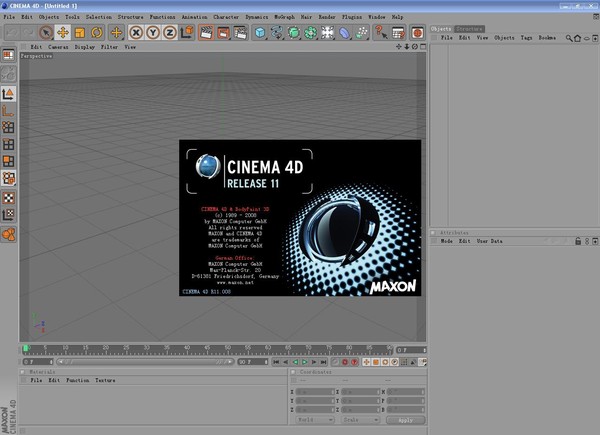Open the blue deformer objects palette
This screenshot has width=600, height=435.
(x=344, y=33)
